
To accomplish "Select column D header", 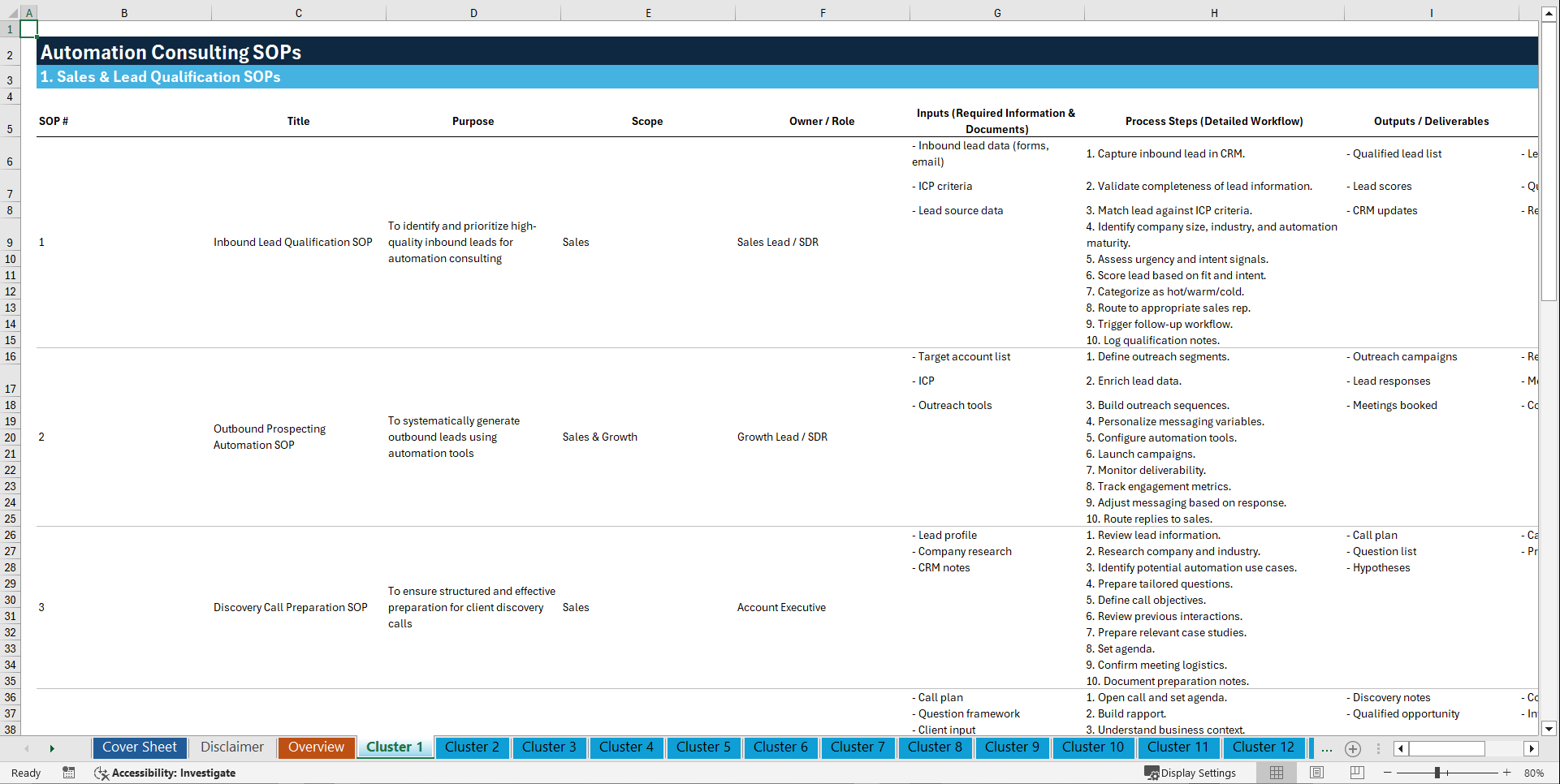I will click(473, 12).
